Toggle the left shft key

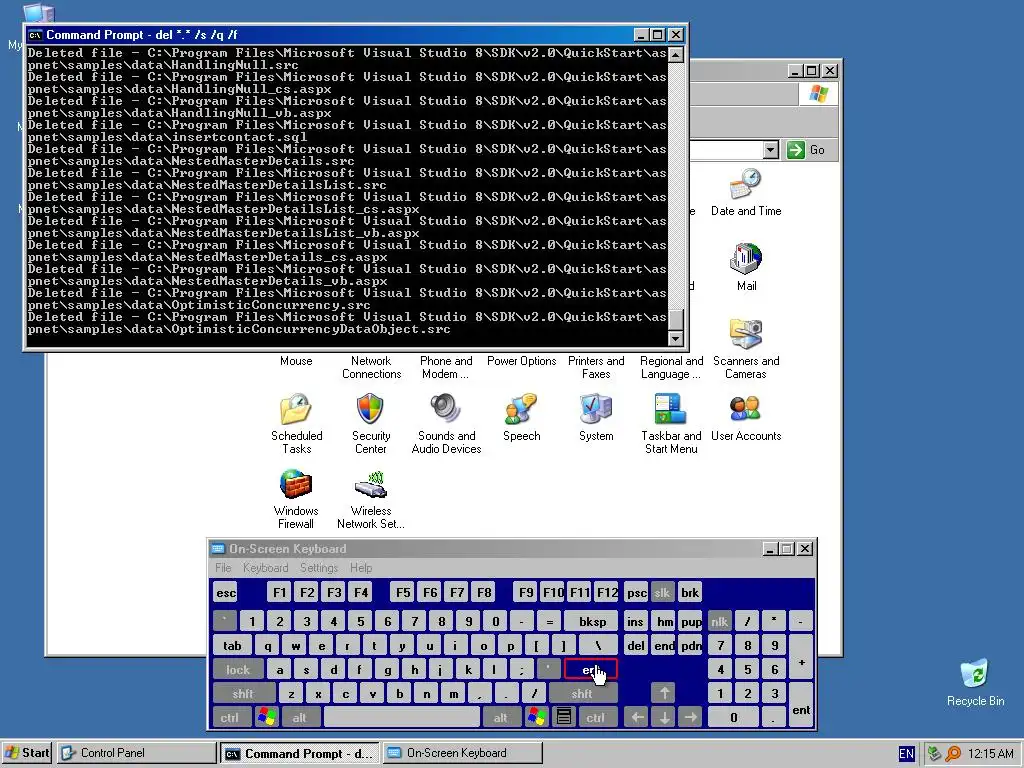click(x=243, y=694)
